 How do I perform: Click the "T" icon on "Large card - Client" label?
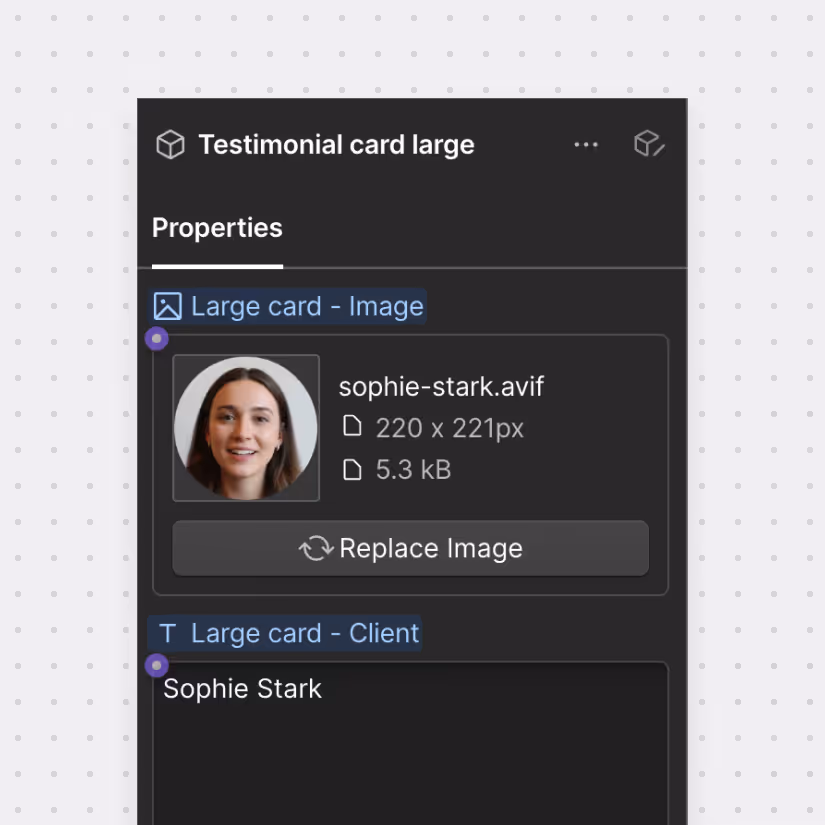click(166, 633)
